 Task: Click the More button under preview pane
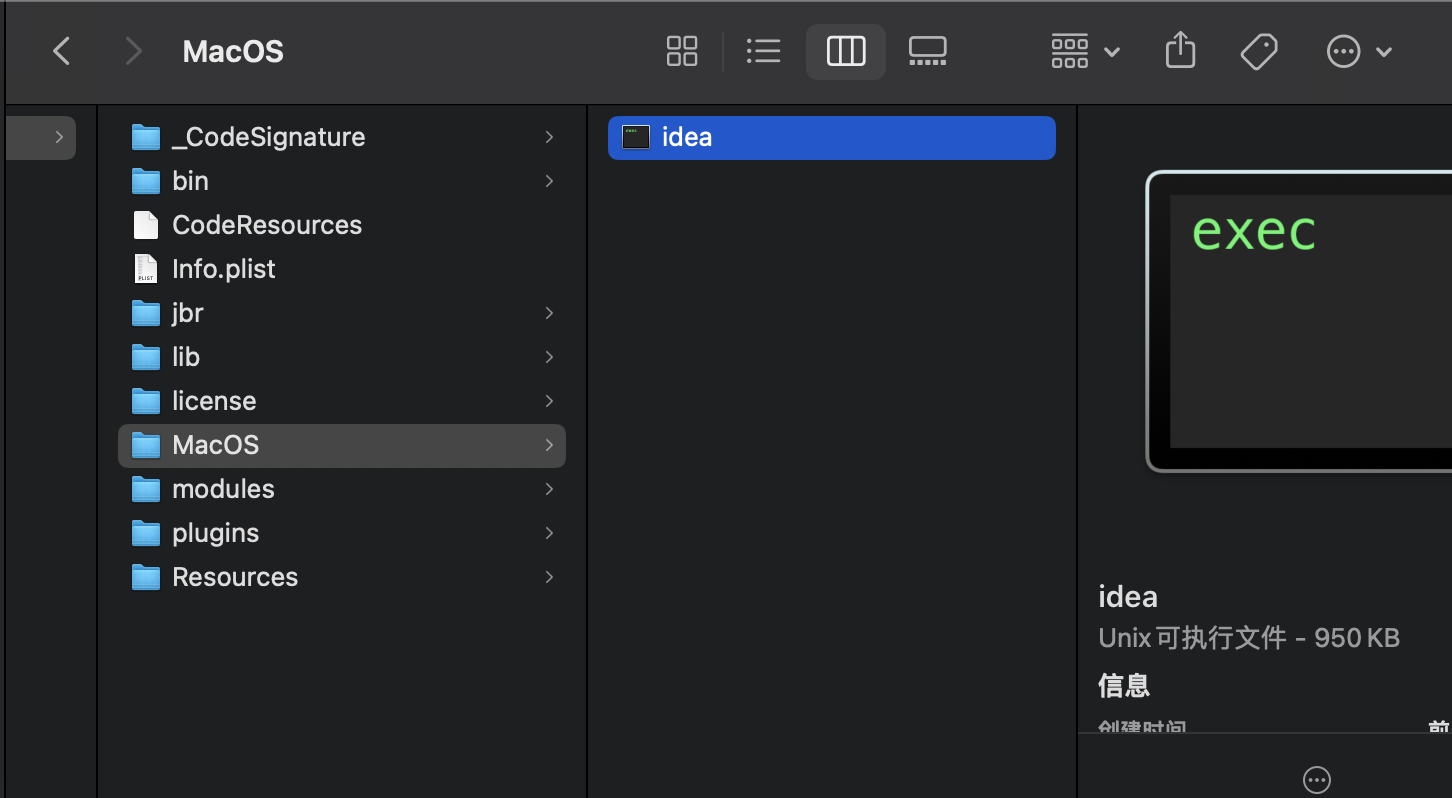point(1317,779)
